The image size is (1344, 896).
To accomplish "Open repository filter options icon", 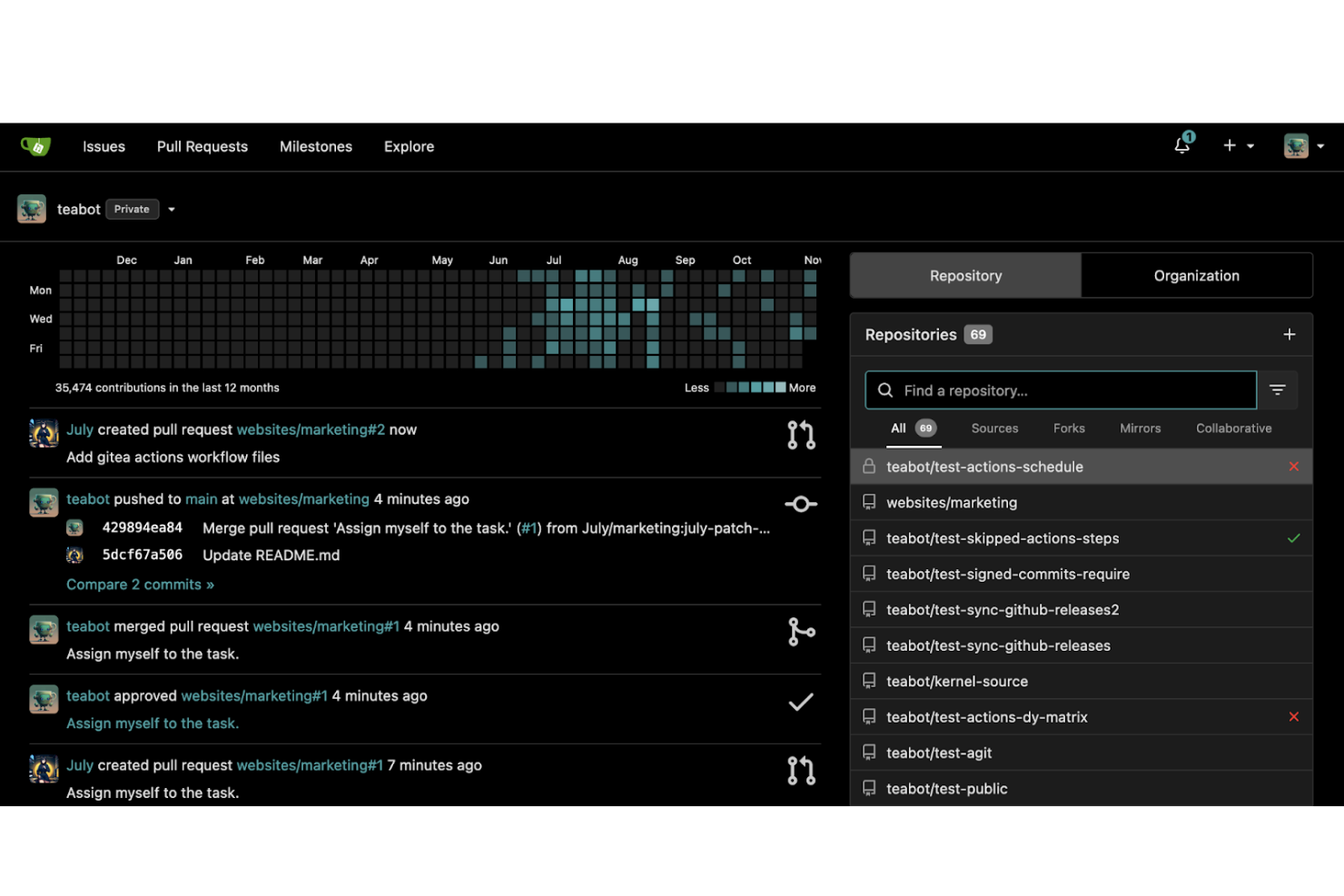I will pyautogui.click(x=1278, y=389).
